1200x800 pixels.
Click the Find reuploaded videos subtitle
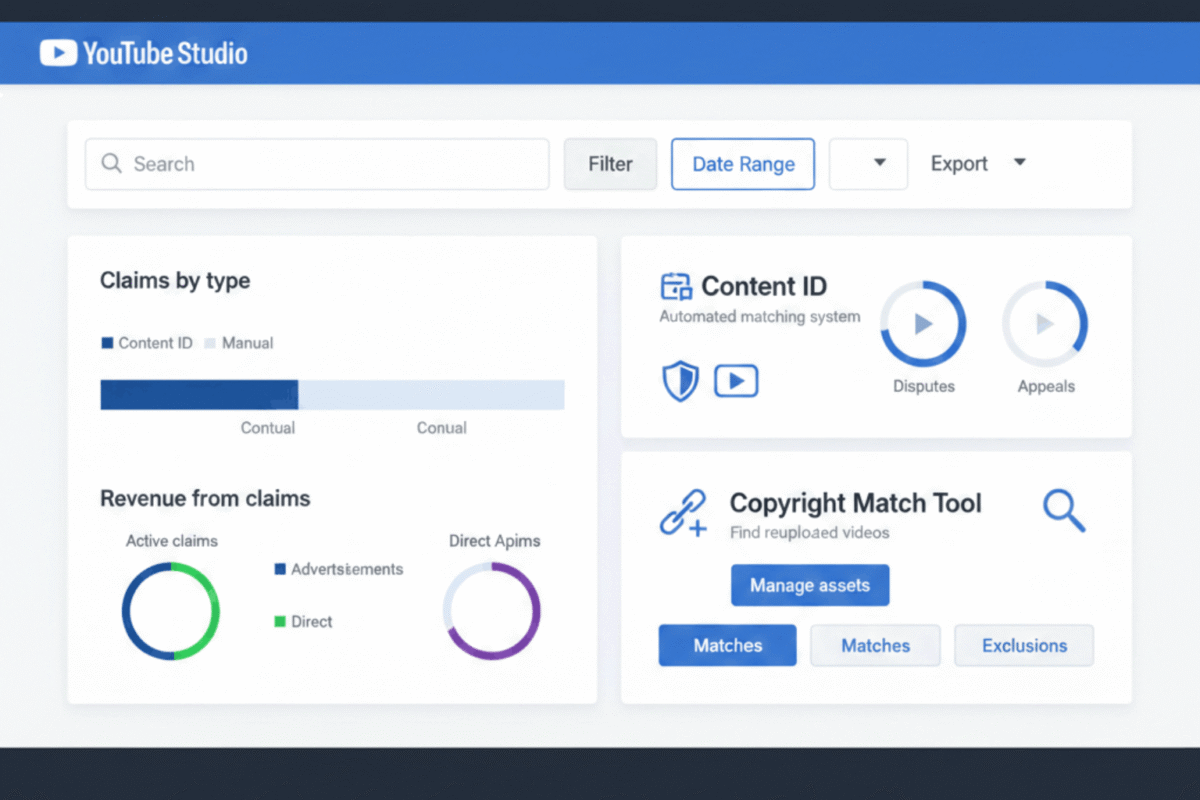tap(810, 533)
